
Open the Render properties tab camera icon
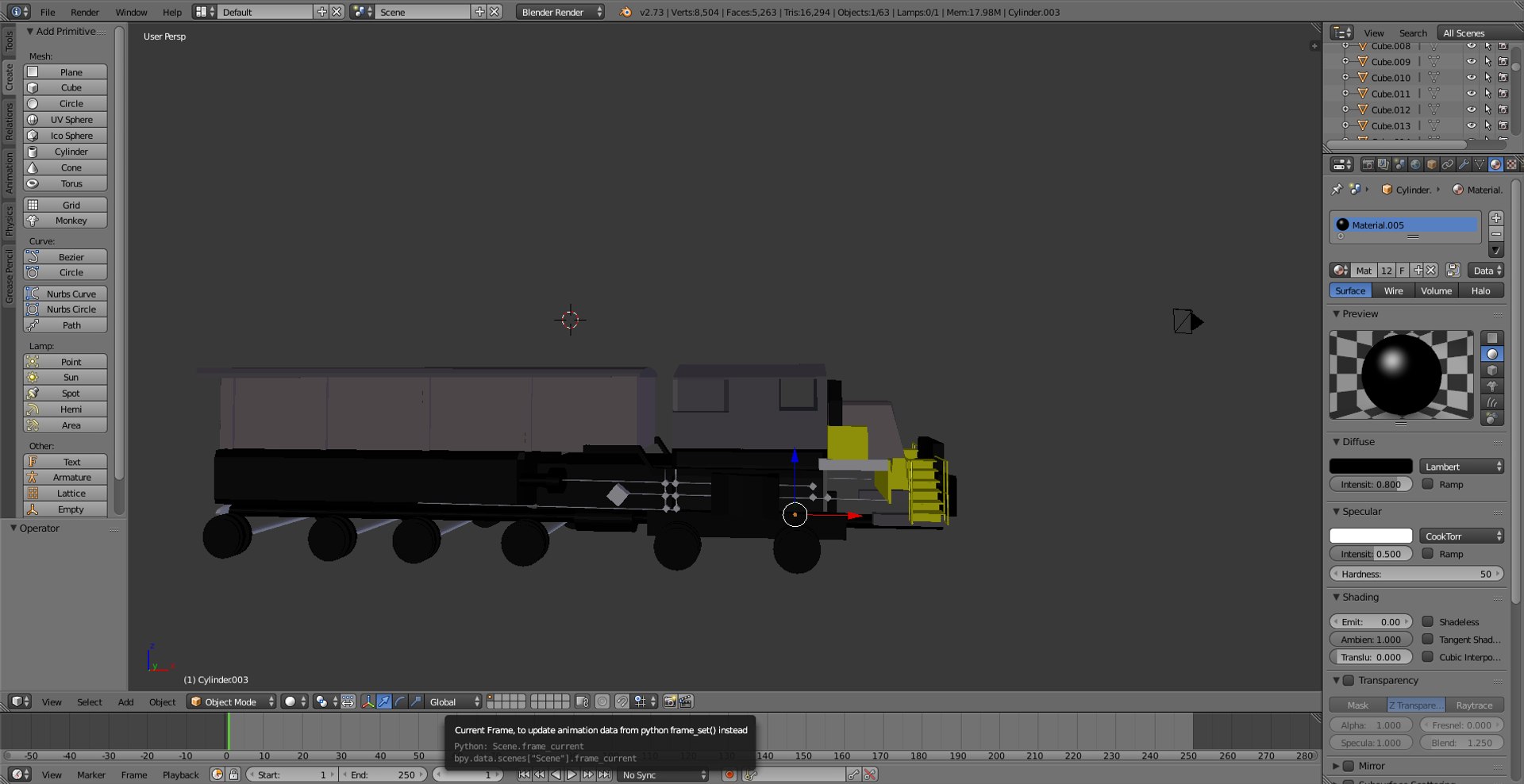pos(1368,164)
